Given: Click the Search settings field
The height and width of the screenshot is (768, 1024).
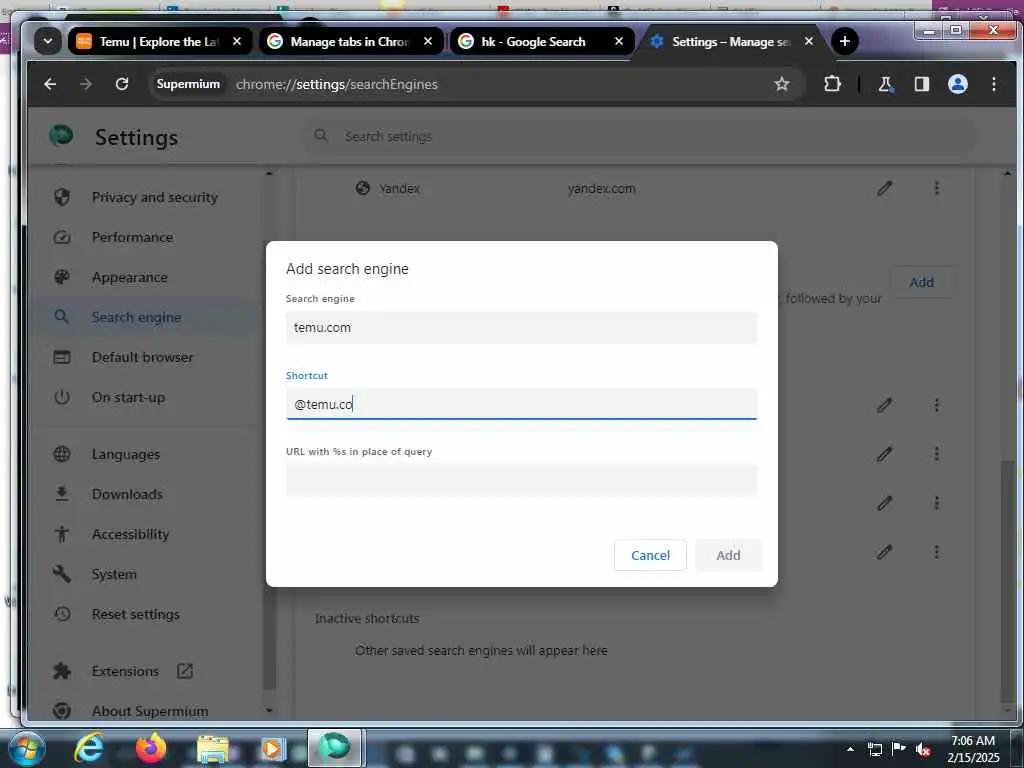Looking at the screenshot, I should [x=640, y=136].
